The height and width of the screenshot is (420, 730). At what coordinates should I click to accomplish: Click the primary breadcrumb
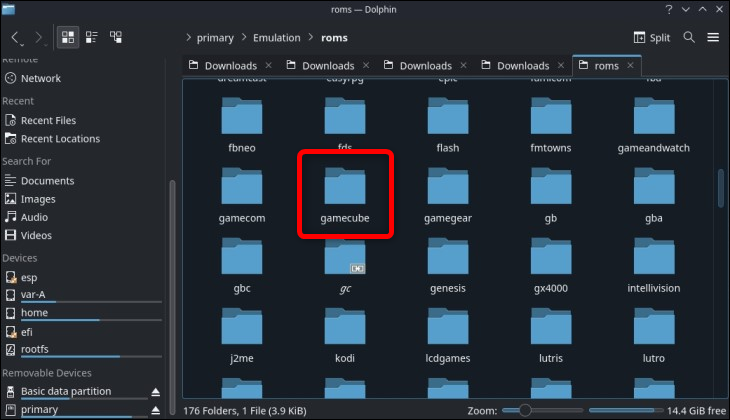[215, 38]
